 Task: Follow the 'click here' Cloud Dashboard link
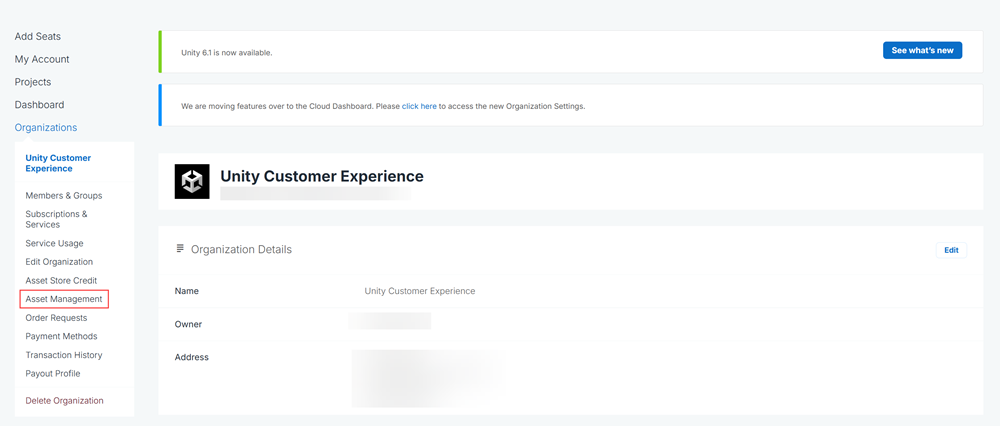(419, 106)
